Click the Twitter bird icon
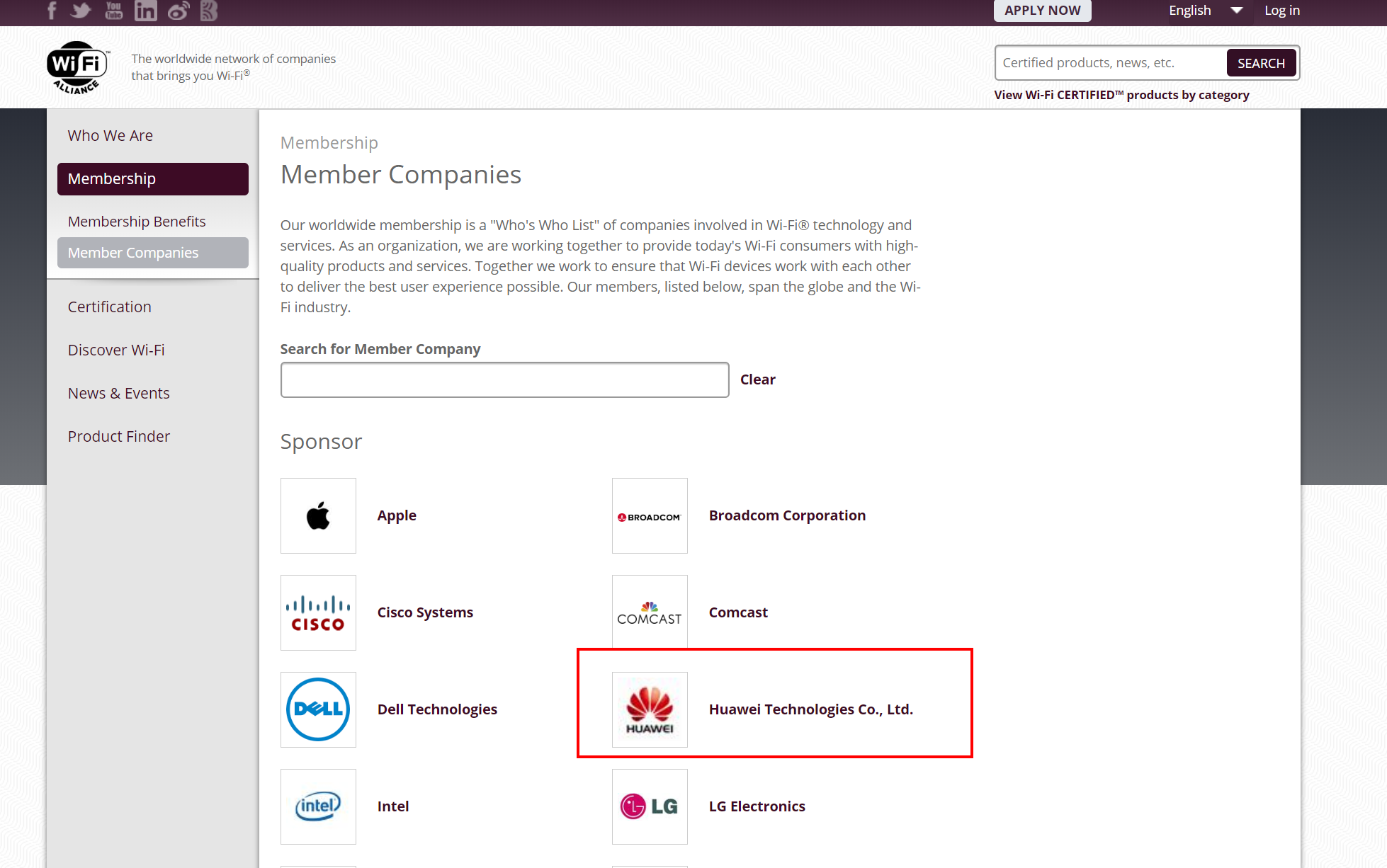 pyautogui.click(x=81, y=11)
